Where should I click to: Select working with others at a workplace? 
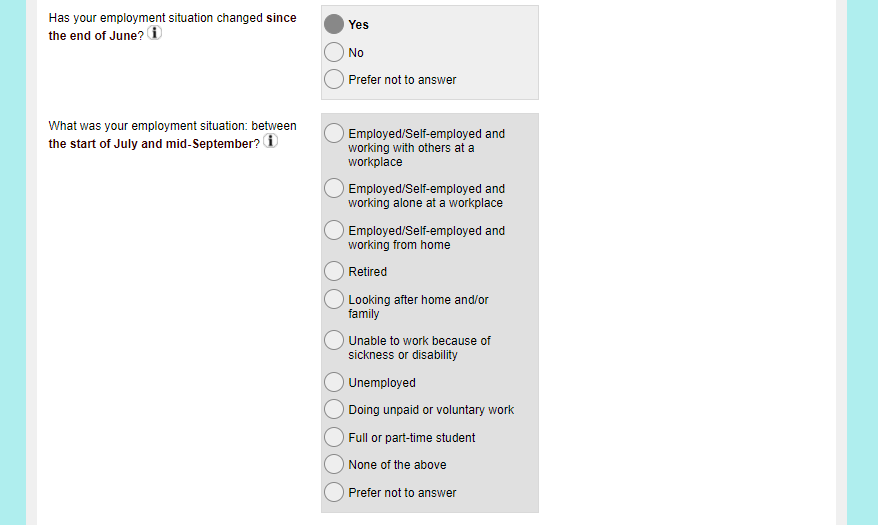click(x=334, y=134)
